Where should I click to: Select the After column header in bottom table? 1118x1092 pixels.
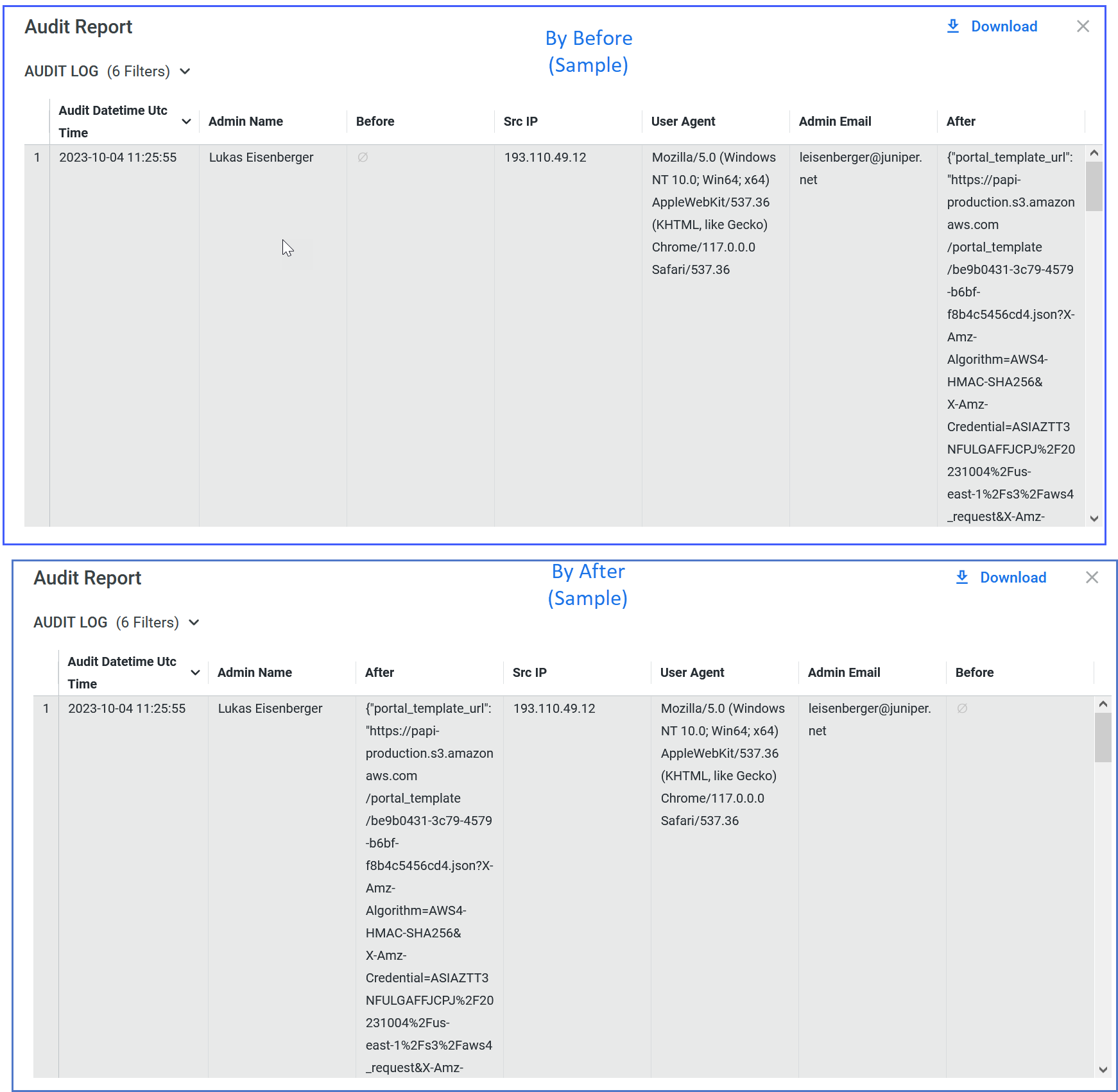click(x=379, y=672)
